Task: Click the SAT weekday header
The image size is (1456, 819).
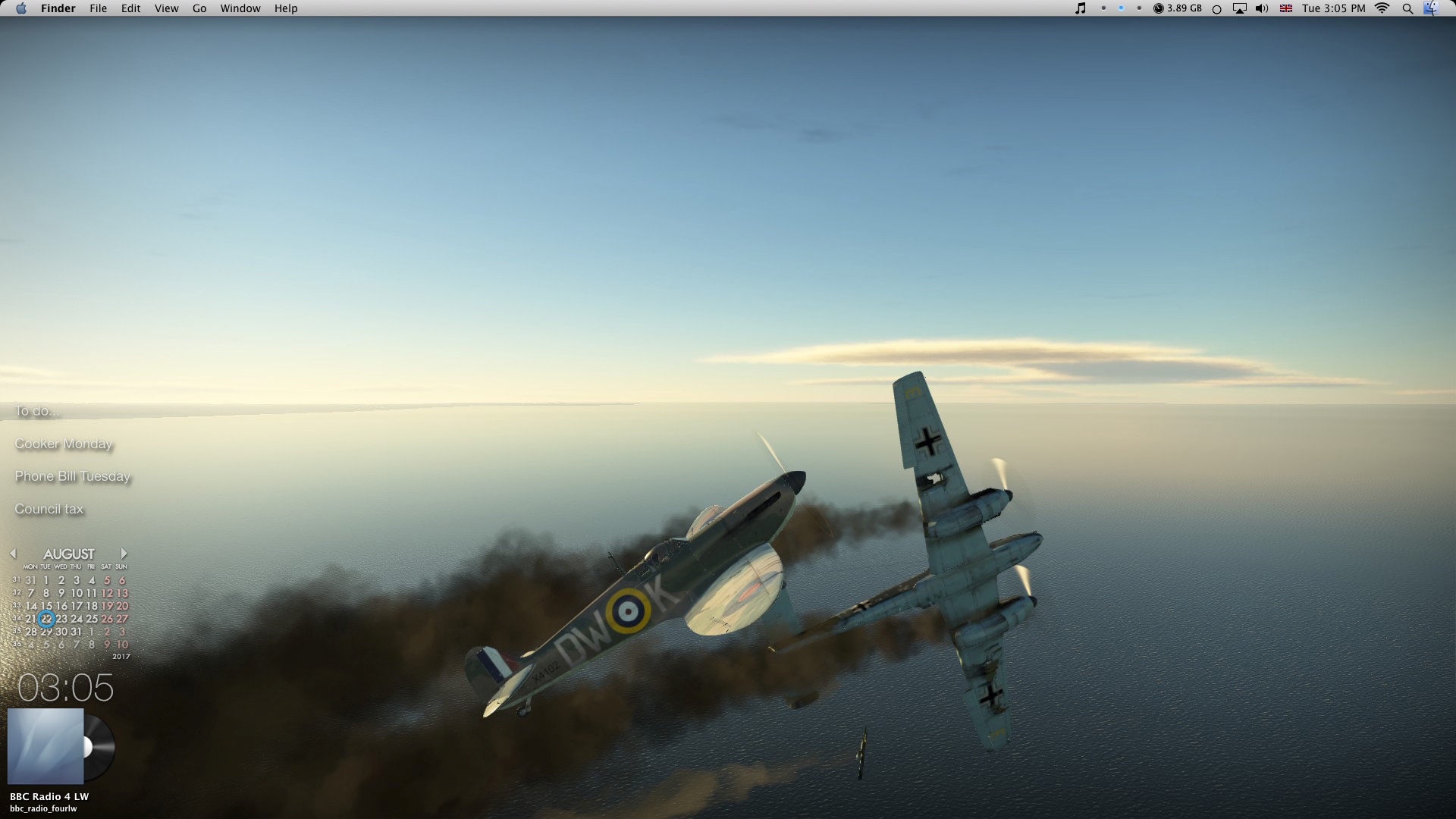Action: point(106,566)
